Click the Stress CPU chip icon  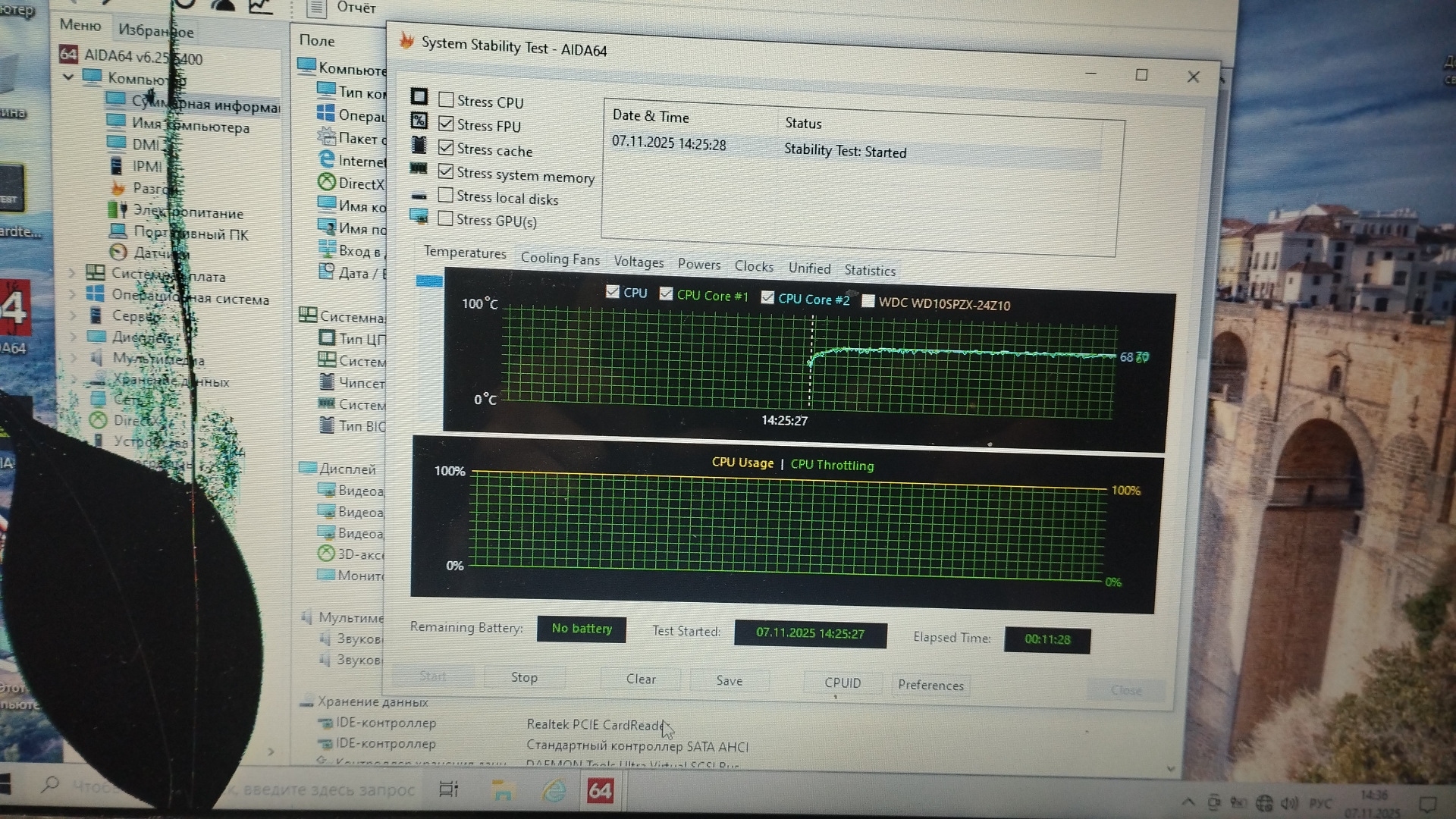pyautogui.click(x=419, y=96)
